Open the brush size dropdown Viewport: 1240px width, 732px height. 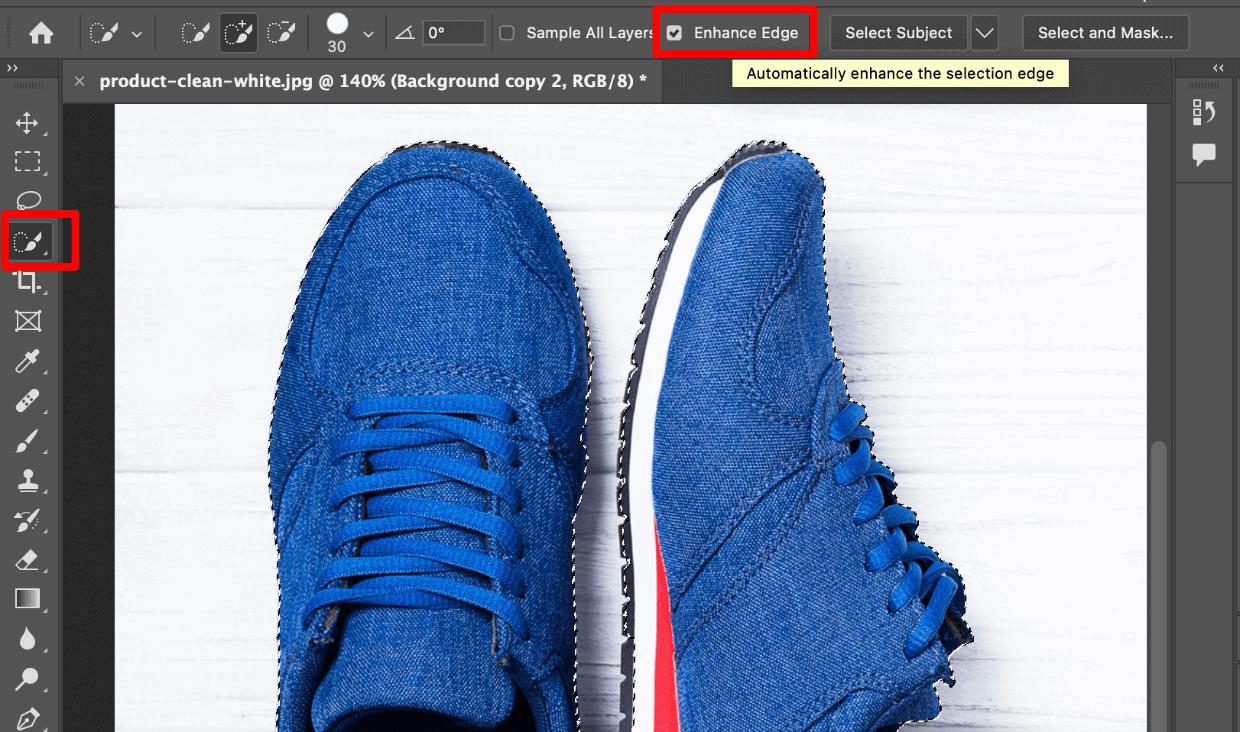coord(367,32)
